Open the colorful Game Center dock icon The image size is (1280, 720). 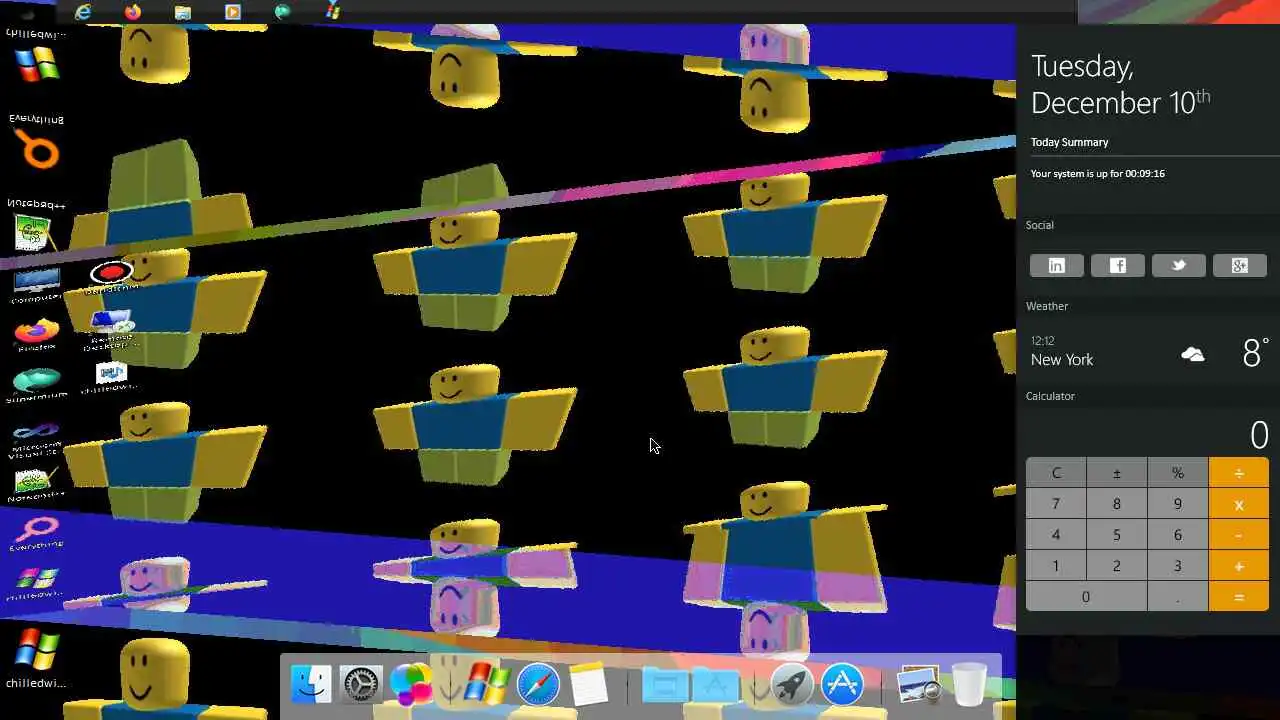(x=411, y=685)
